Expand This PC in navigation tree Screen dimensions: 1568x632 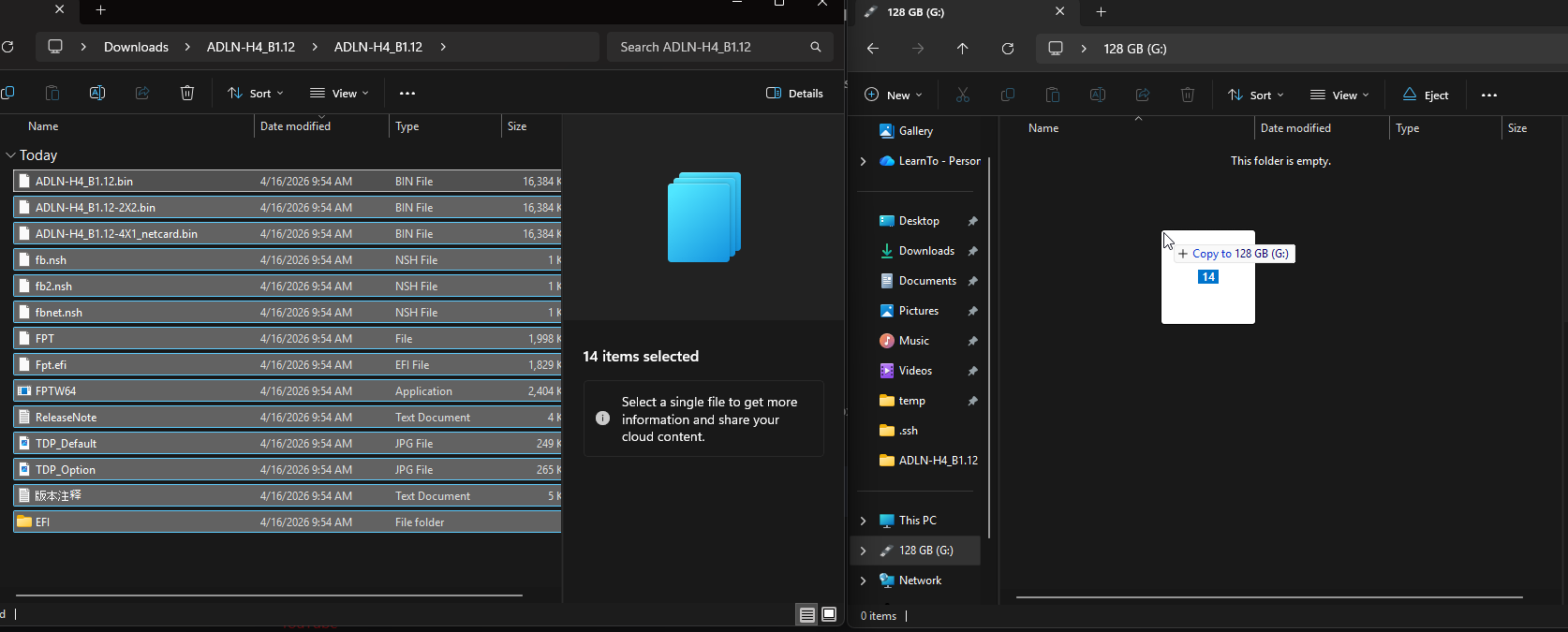[863, 521]
